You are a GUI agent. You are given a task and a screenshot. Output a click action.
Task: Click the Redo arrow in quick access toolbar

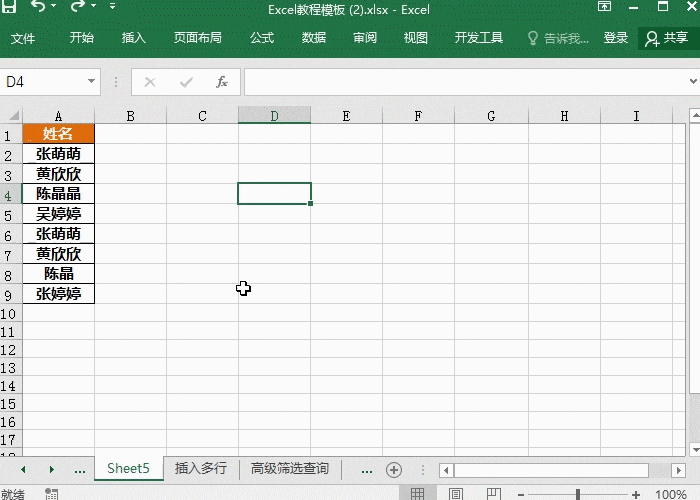coord(77,8)
